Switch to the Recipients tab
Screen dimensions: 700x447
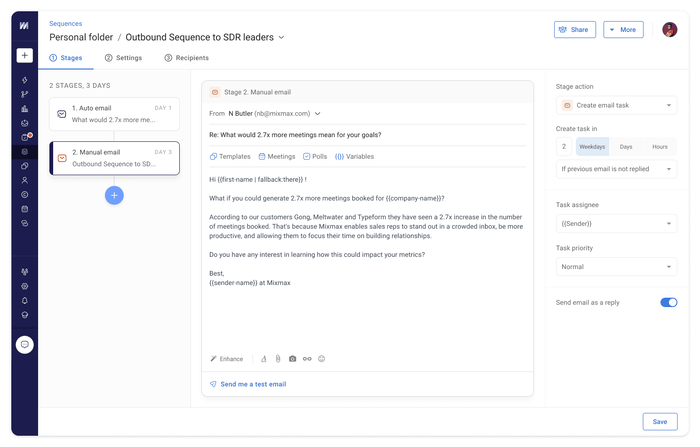coord(187,58)
